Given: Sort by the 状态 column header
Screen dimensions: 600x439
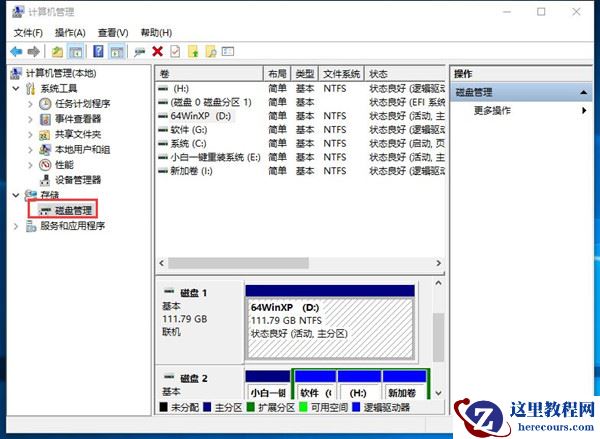Looking at the screenshot, I should click(405, 73).
